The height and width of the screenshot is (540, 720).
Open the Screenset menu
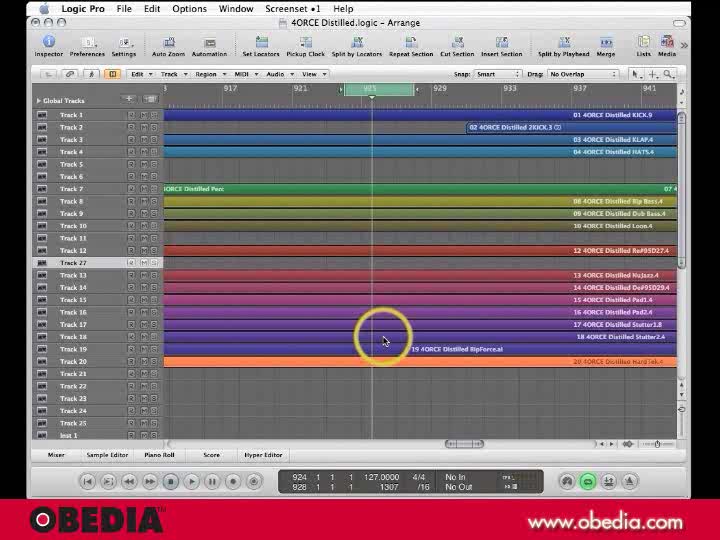point(292,9)
